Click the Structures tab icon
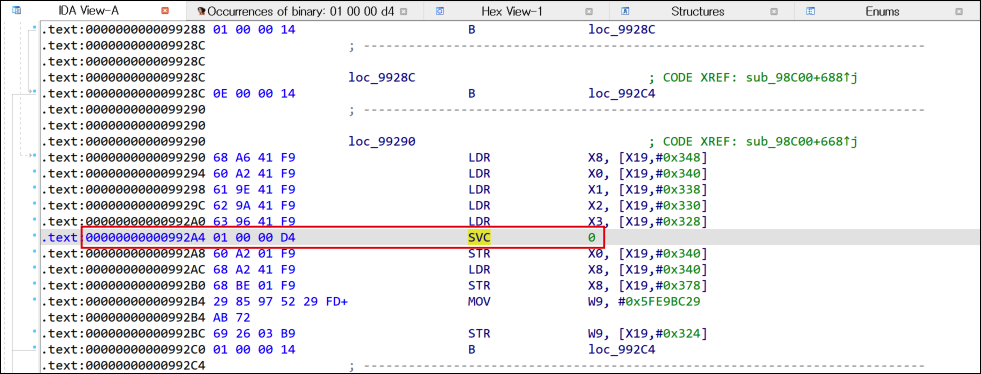 click(624, 11)
